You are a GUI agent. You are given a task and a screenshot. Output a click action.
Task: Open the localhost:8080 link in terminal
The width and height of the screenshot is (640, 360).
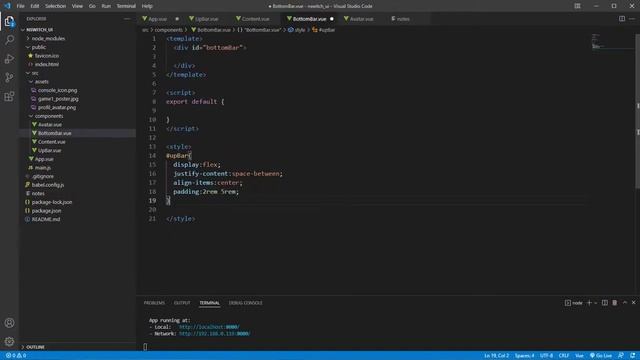click(x=209, y=327)
